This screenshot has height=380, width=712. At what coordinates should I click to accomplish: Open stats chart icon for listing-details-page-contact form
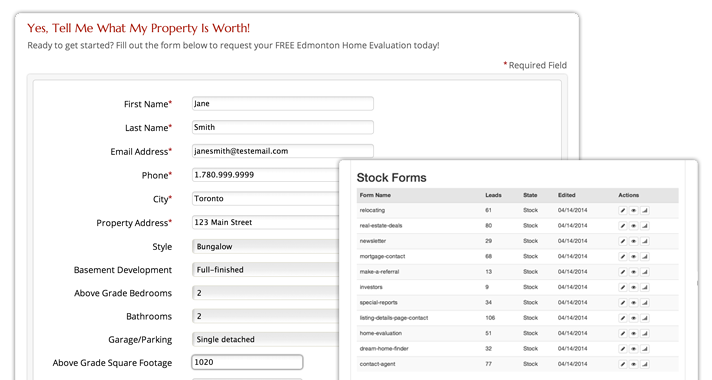pyautogui.click(x=645, y=318)
